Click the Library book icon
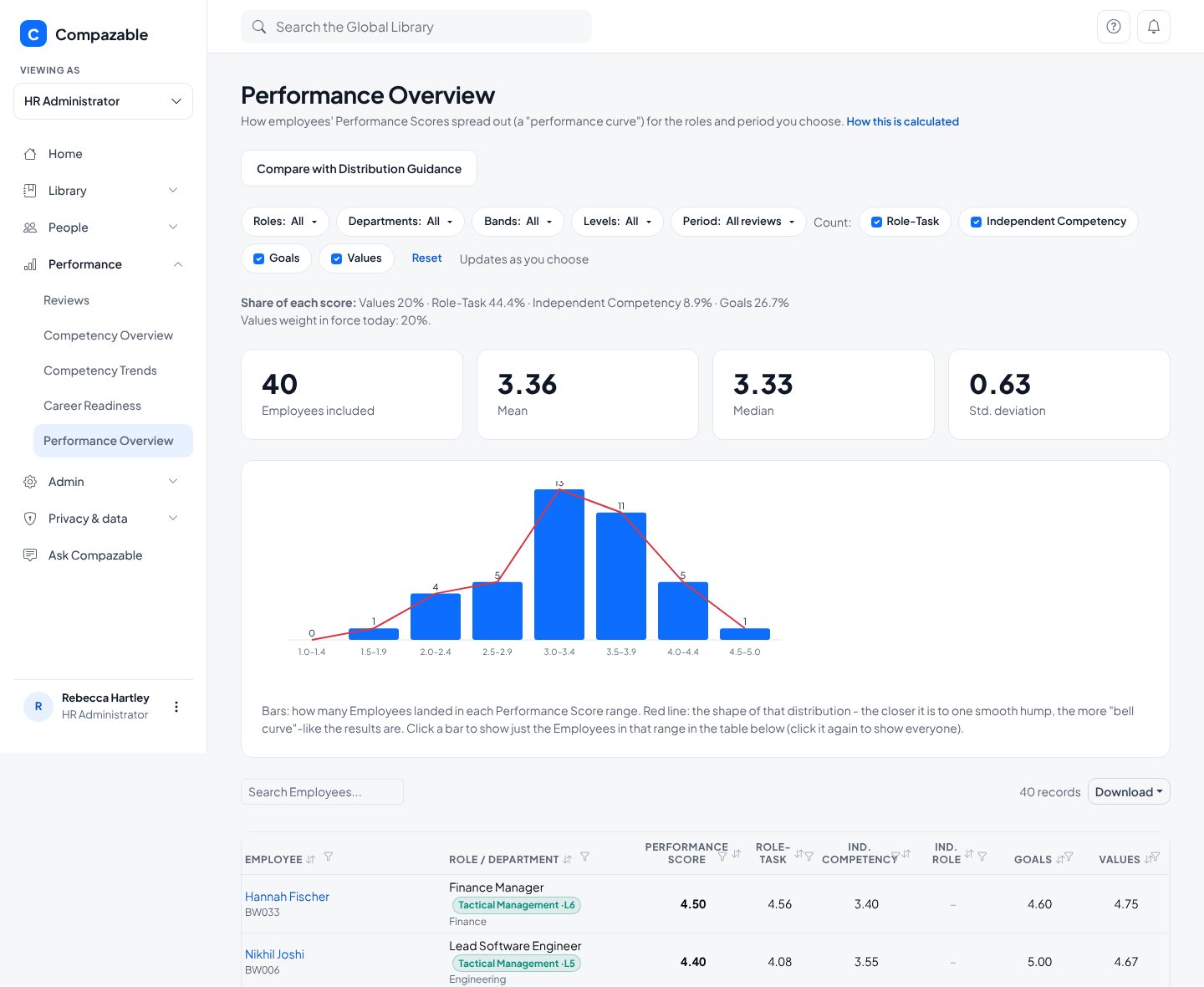 pyautogui.click(x=30, y=191)
